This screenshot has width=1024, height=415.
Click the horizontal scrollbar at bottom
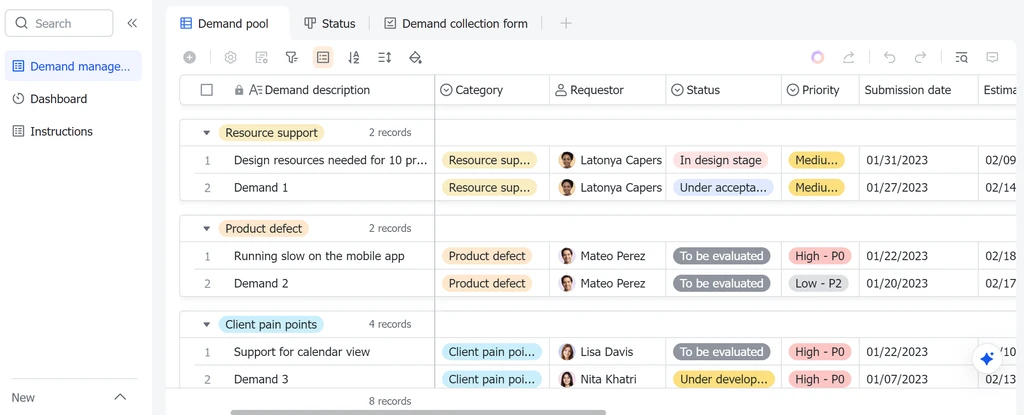pos(418,412)
